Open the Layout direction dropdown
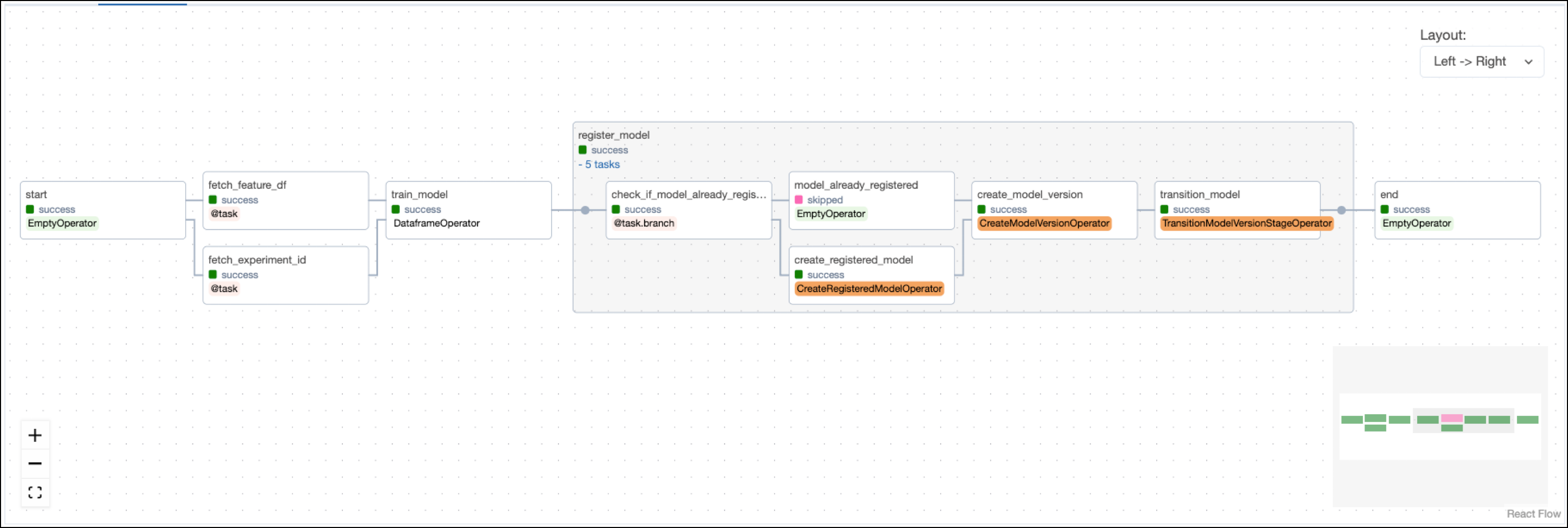 point(1481,62)
